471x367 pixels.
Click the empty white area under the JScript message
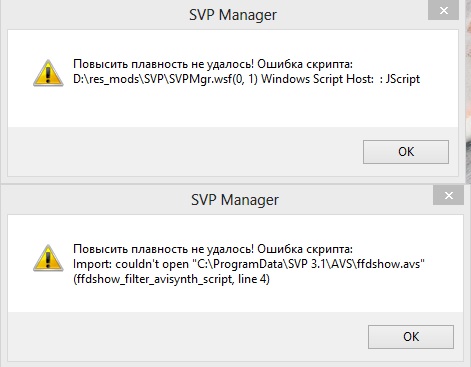click(x=233, y=107)
